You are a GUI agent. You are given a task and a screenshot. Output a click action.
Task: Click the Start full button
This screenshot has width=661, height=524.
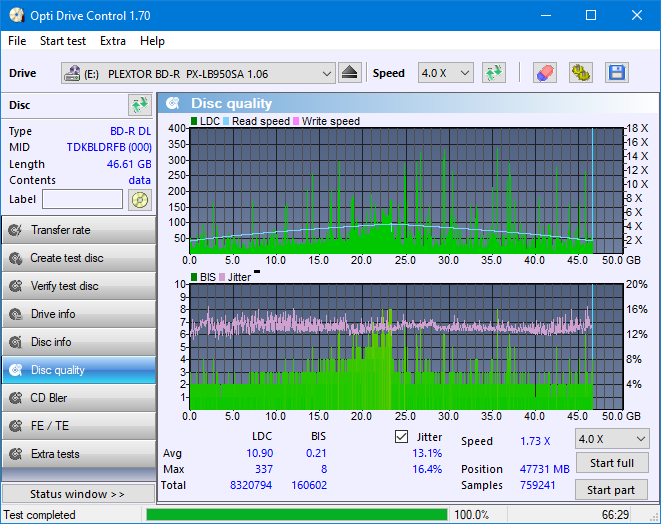611,463
